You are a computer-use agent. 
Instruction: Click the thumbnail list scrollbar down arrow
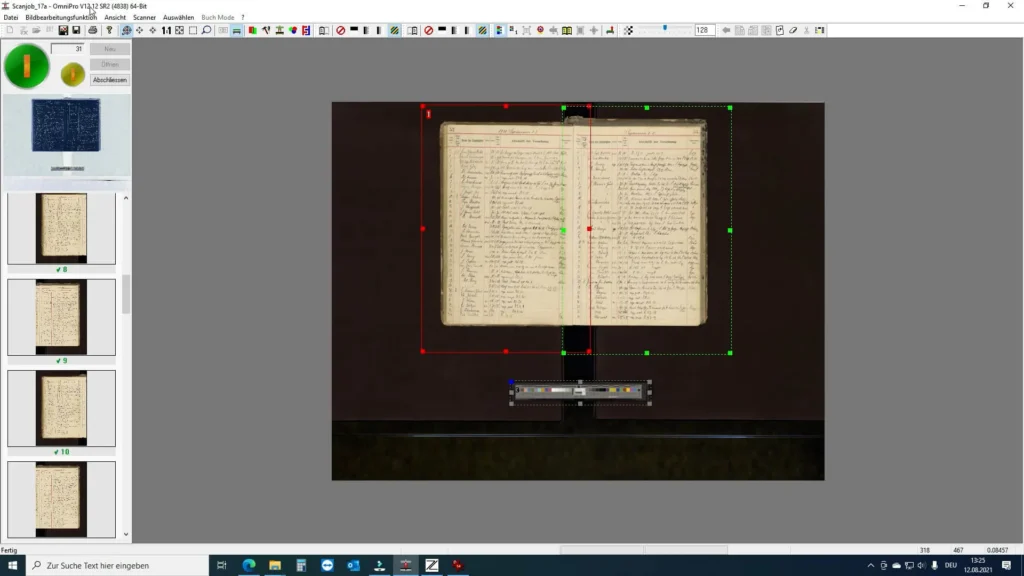tap(126, 535)
